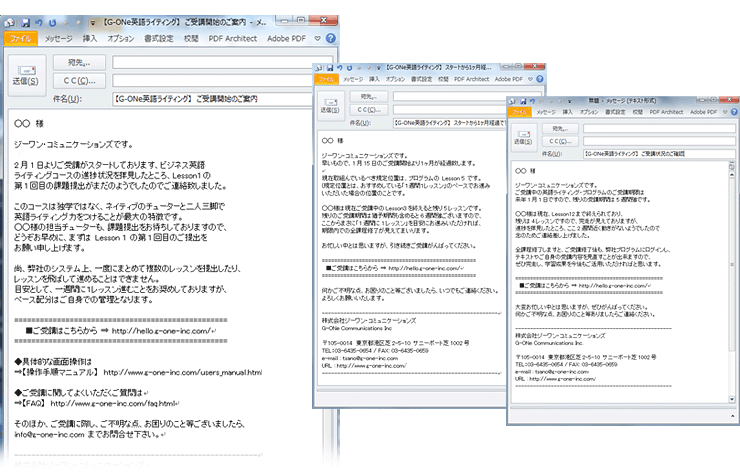Open PDF Architect tab in the right 無題 window
Screen dimensions: 740x475
click(x=666, y=112)
